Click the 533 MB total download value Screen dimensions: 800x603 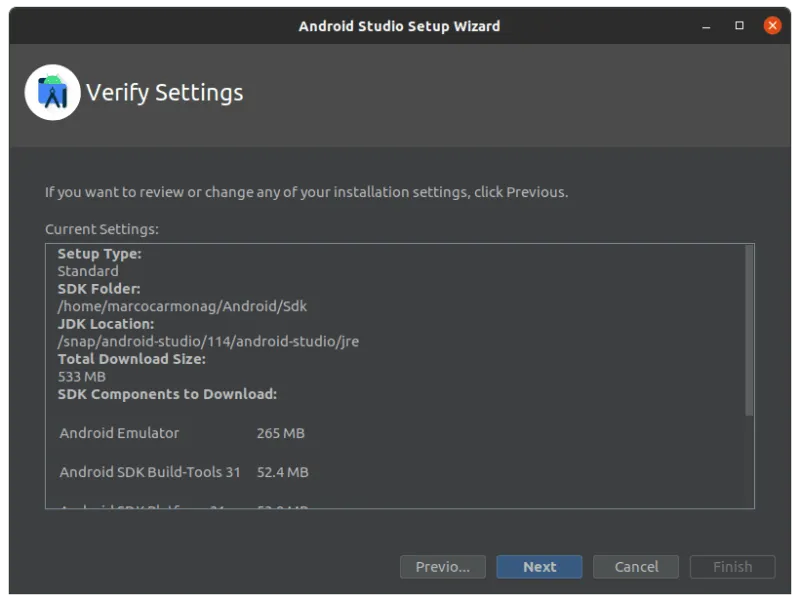(81, 377)
